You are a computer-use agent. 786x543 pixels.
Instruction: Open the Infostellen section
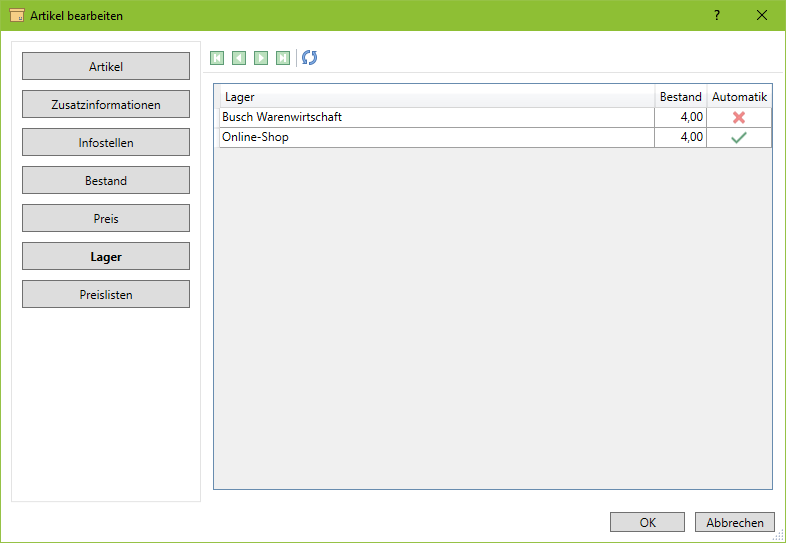tap(106, 143)
